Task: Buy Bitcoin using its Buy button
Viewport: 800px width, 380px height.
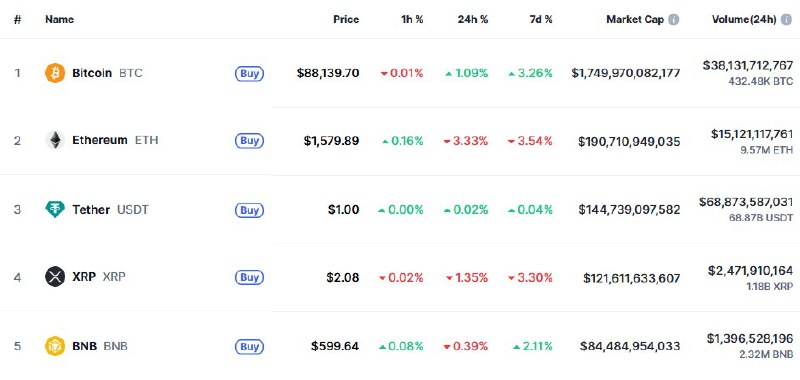Action: tap(249, 73)
